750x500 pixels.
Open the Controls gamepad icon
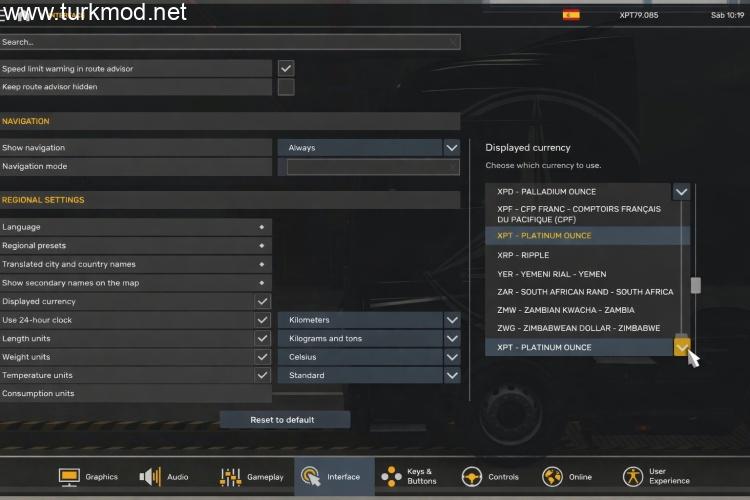coord(472,477)
